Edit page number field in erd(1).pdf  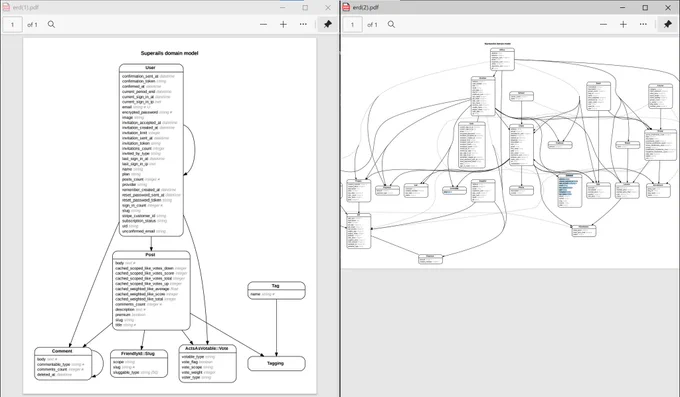point(13,25)
